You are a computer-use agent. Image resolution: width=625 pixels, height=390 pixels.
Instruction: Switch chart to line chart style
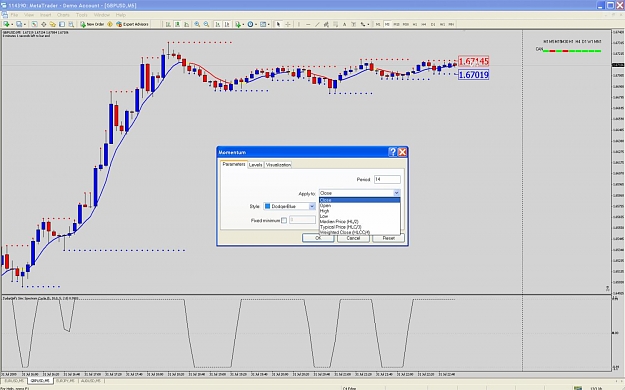pos(187,24)
